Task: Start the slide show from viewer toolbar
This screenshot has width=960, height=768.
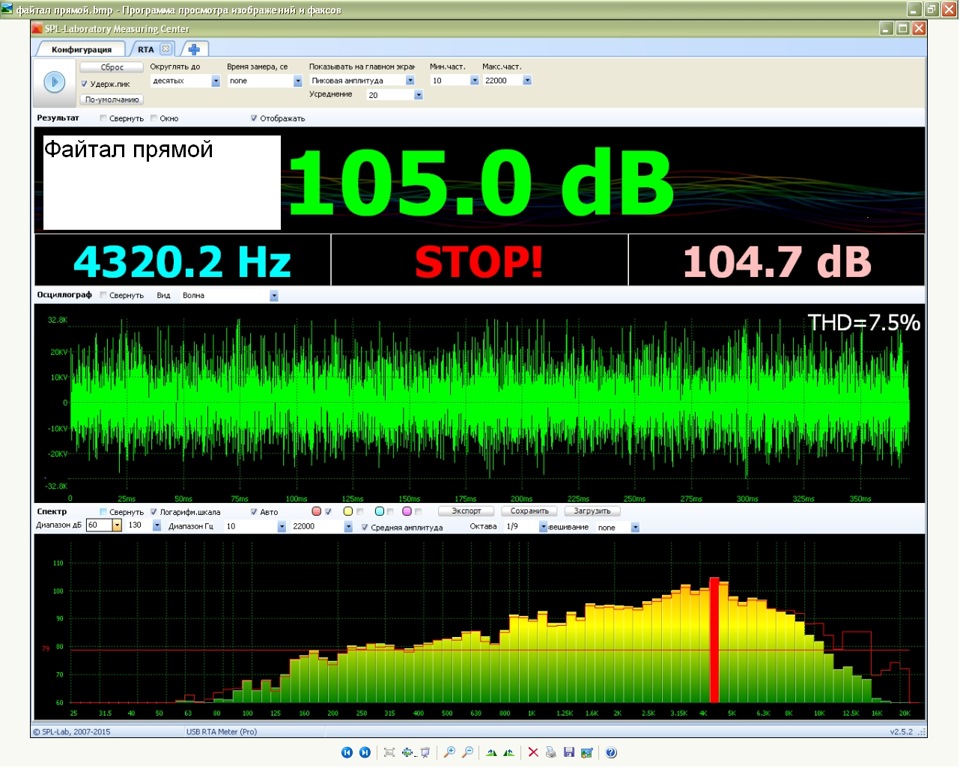Action: [x=425, y=752]
